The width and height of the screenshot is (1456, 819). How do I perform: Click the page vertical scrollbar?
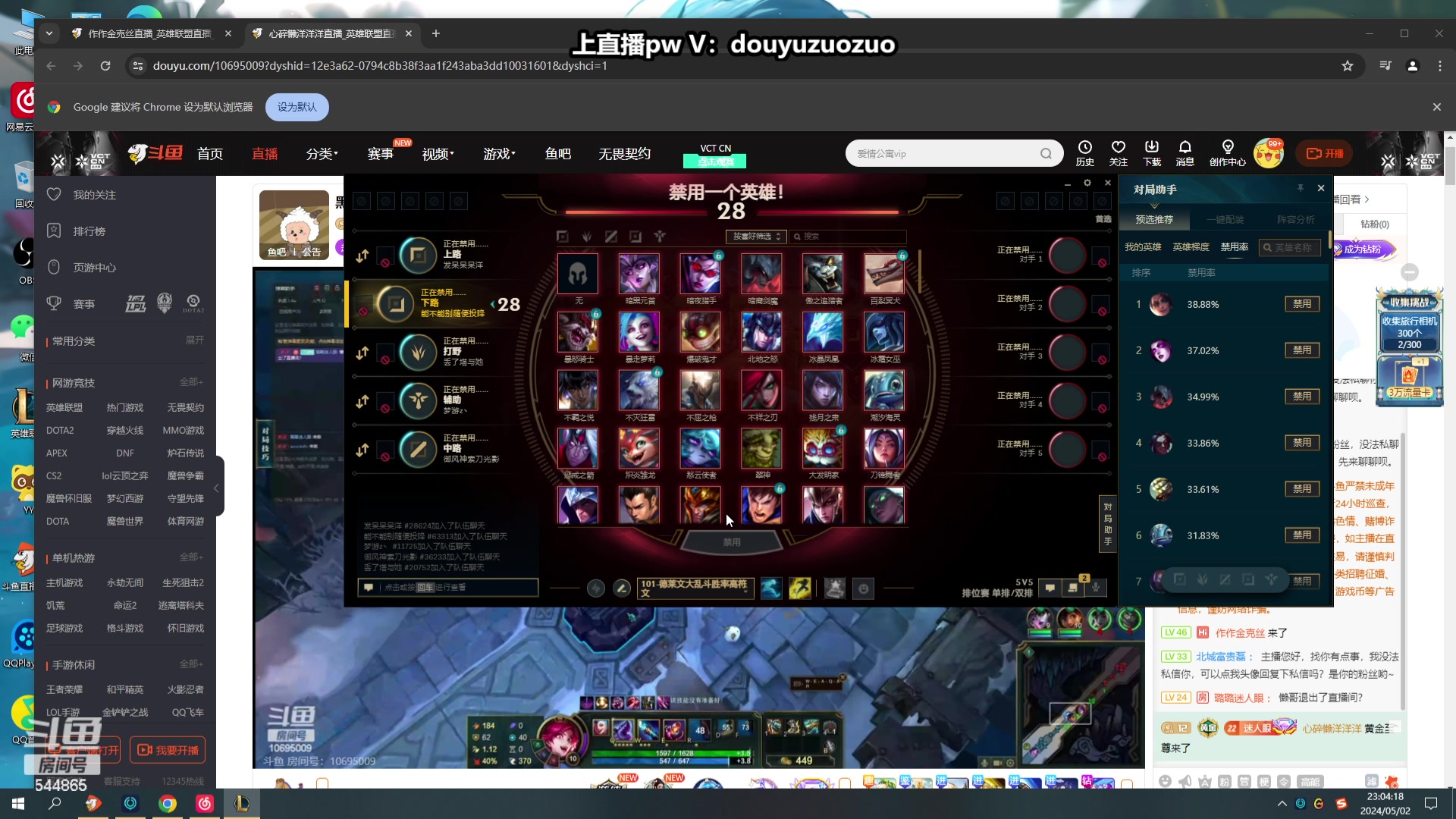click(1450, 166)
